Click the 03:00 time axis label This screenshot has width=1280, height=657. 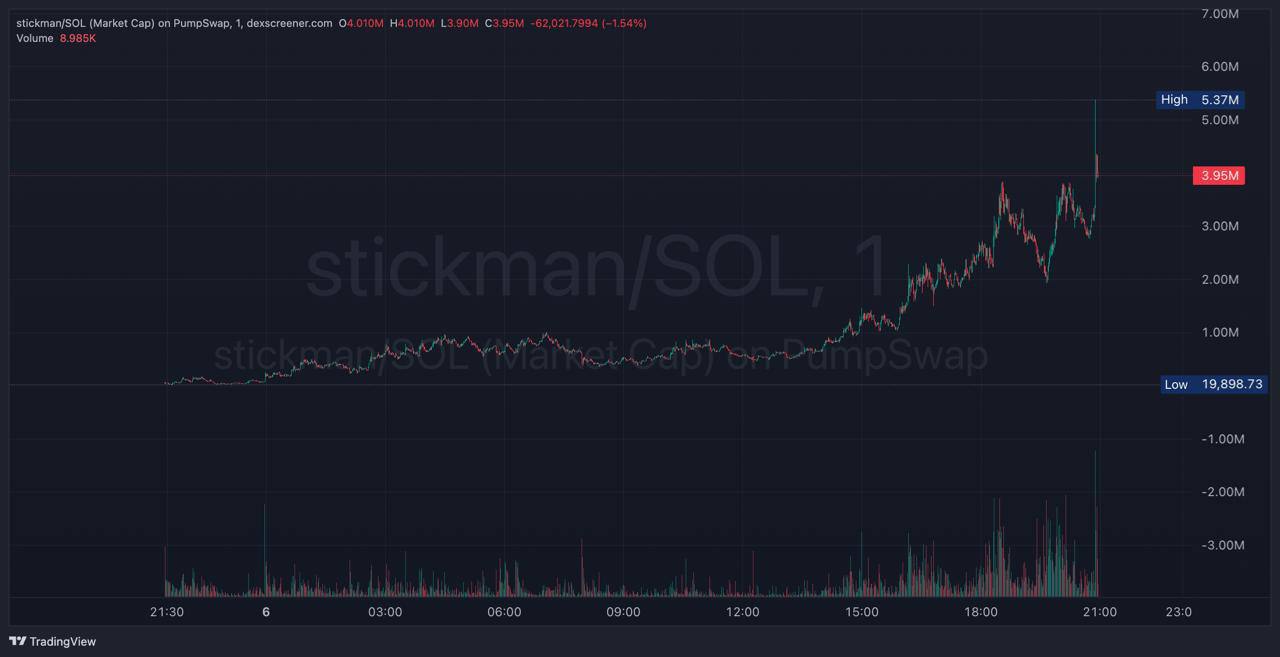point(385,612)
